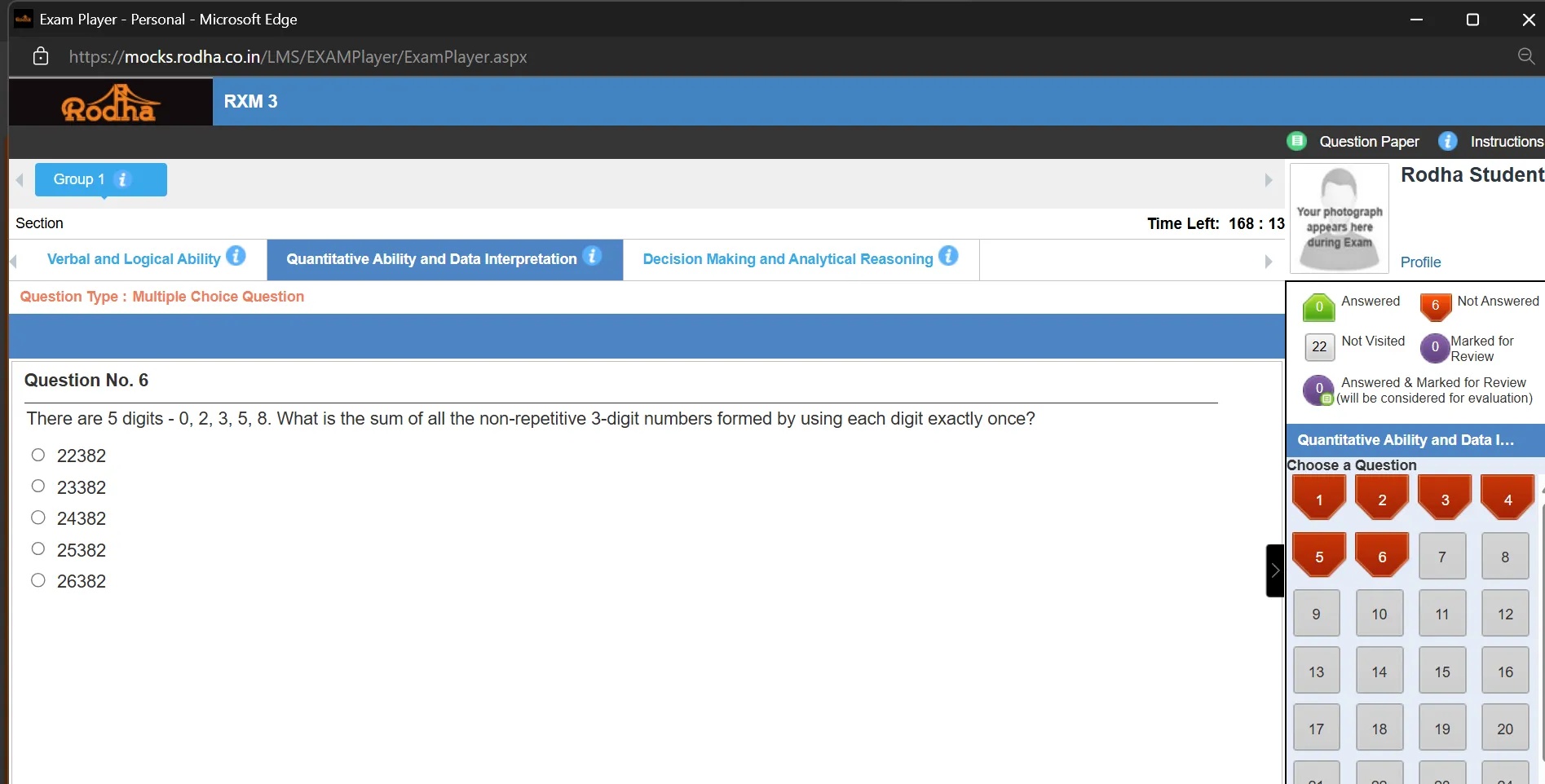Open the Instructions info icon
The width and height of the screenshot is (1545, 784).
click(x=1447, y=141)
